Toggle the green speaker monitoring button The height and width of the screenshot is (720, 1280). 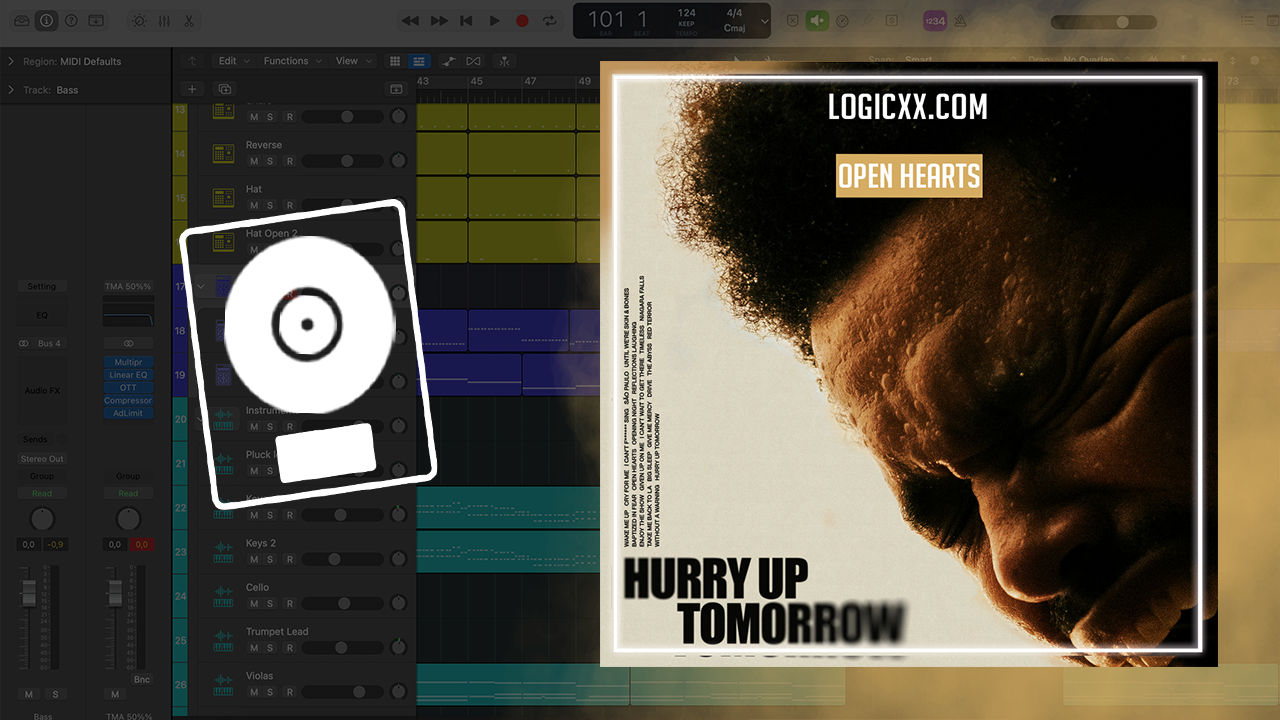point(817,20)
